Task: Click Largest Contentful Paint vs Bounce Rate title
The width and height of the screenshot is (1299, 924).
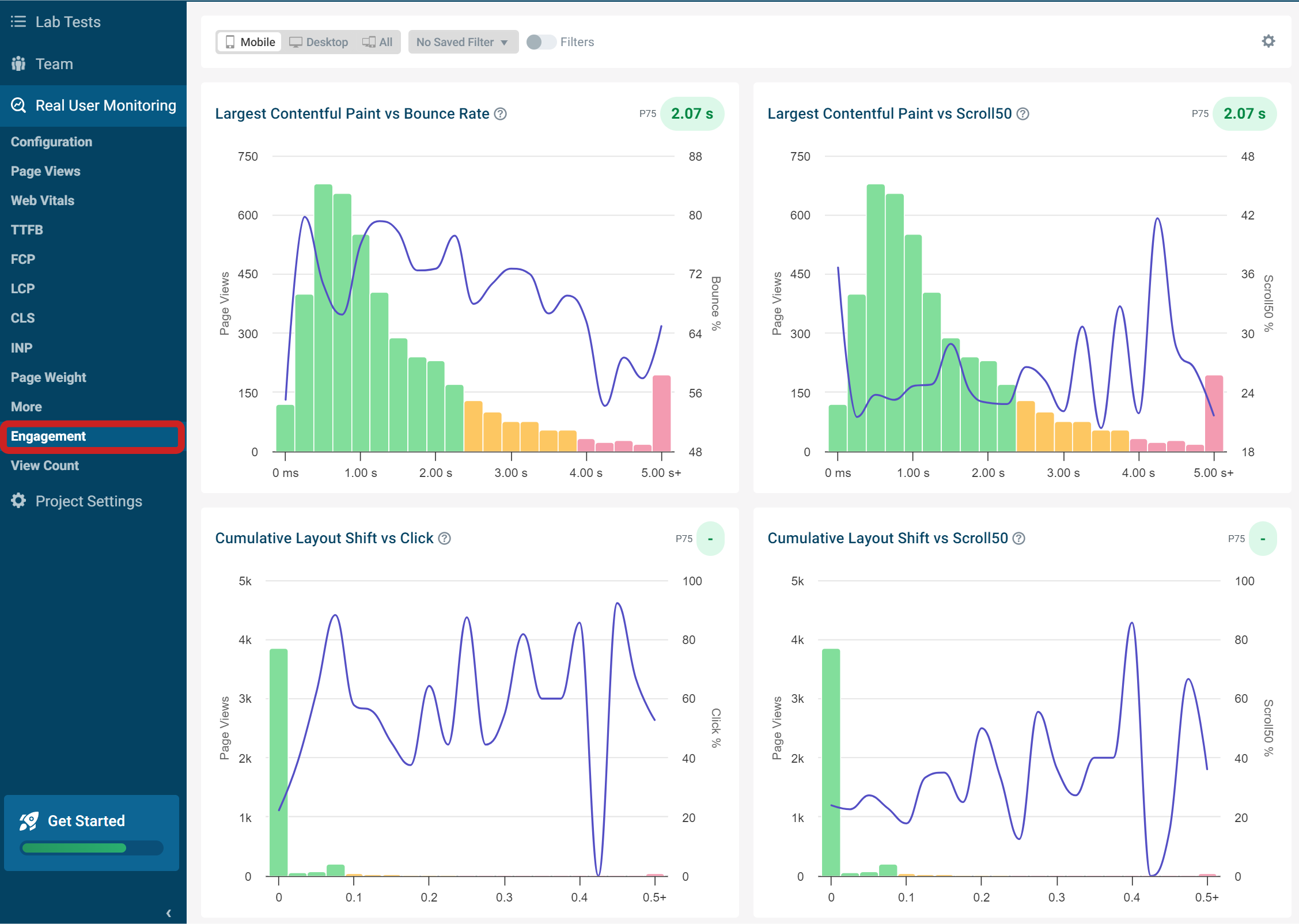Action: (352, 114)
